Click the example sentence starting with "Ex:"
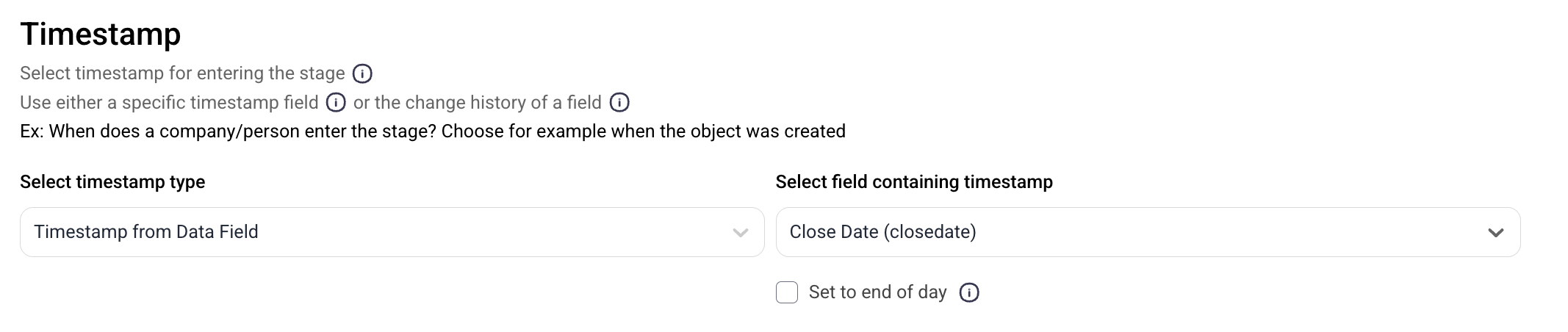 tap(433, 131)
